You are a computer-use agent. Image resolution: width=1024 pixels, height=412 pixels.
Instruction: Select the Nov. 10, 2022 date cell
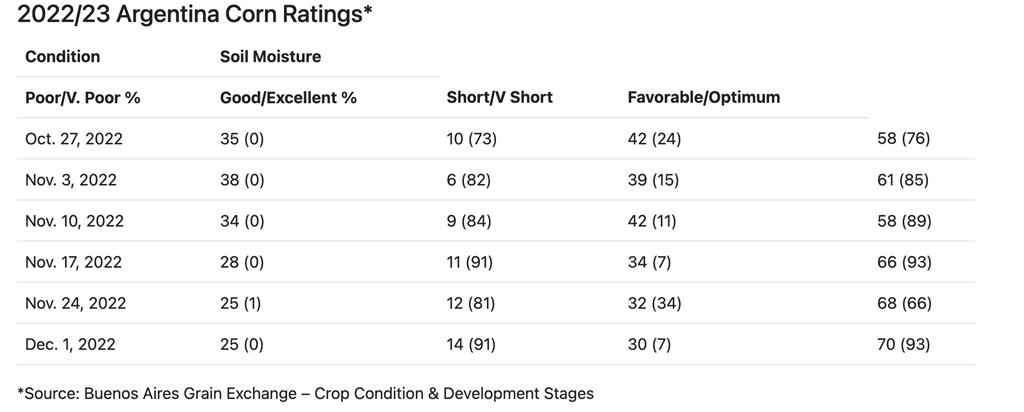[73, 221]
